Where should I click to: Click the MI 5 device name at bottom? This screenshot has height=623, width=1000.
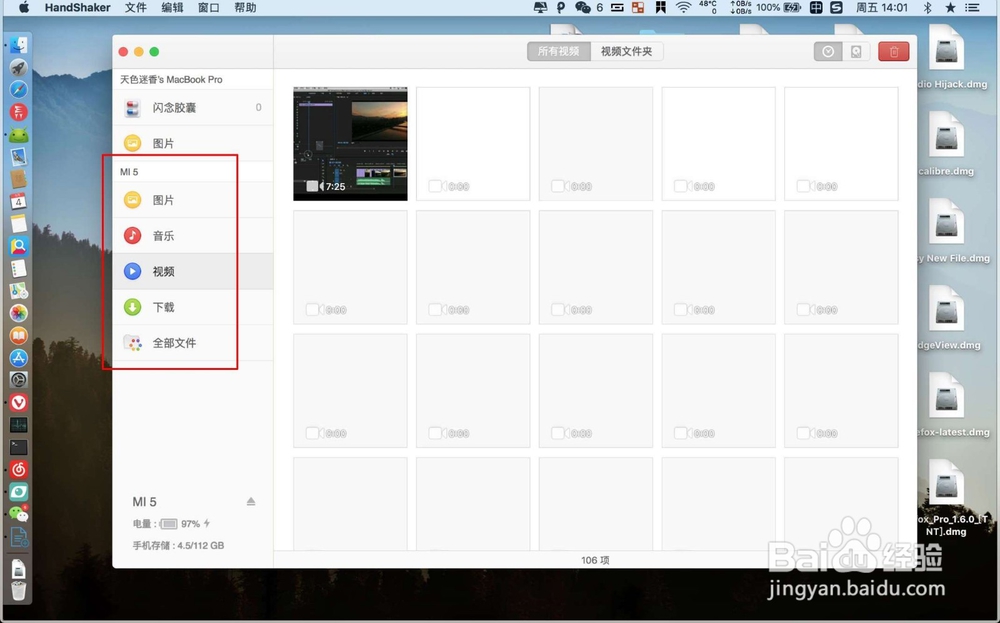coord(144,502)
